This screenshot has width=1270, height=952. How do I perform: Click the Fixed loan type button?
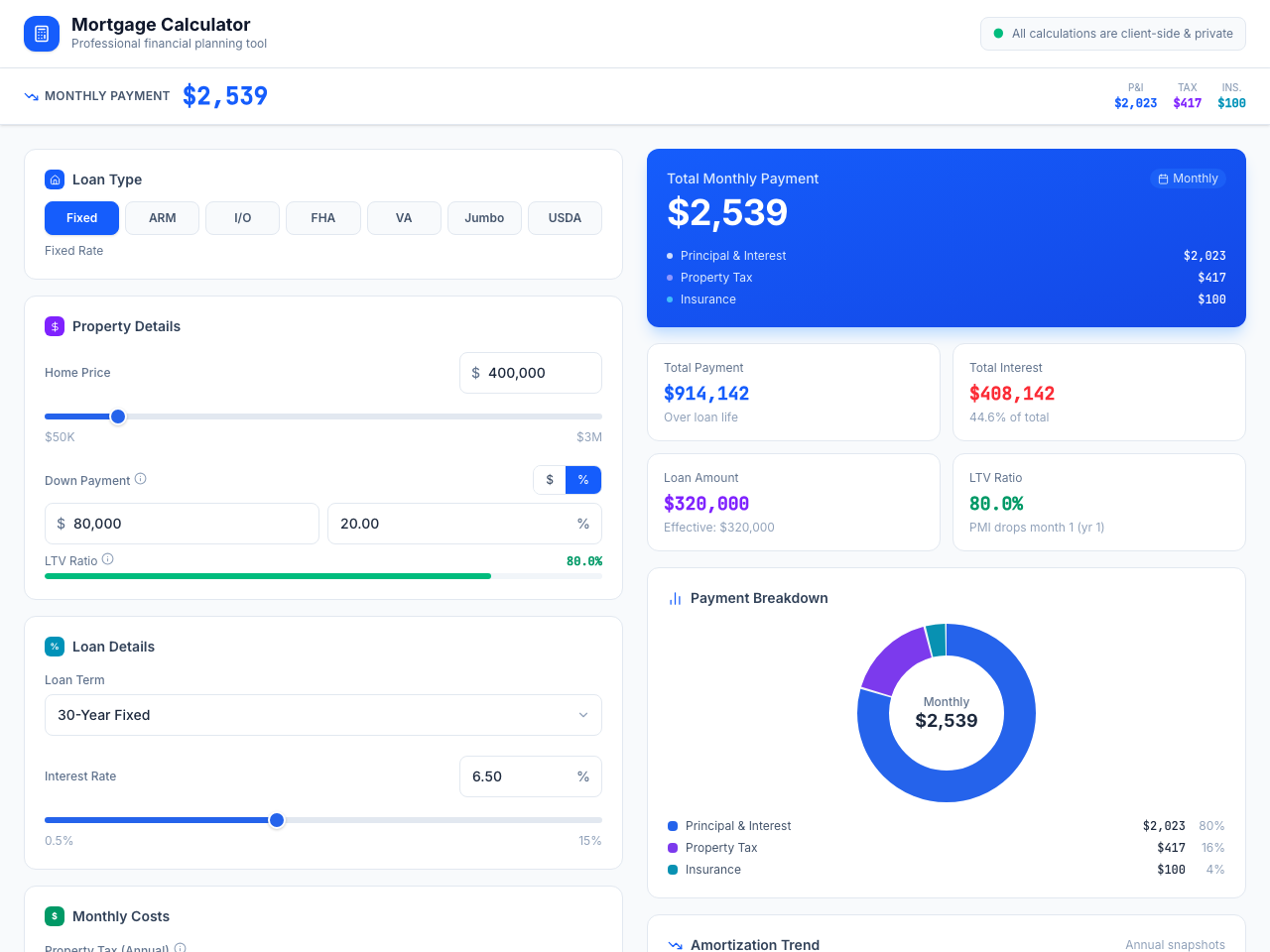pos(81,217)
